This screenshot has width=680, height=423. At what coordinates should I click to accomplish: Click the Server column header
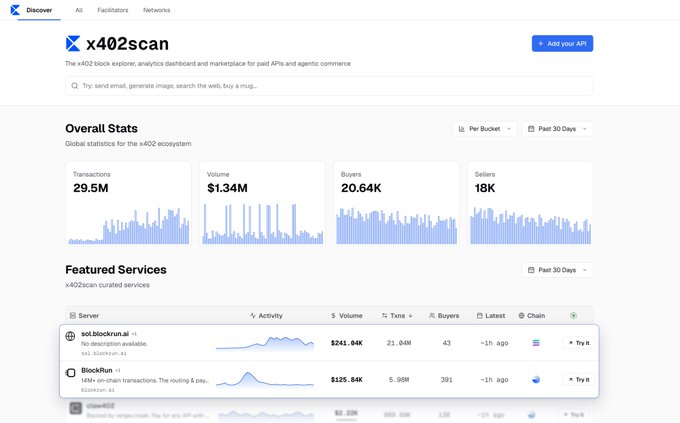[84, 315]
